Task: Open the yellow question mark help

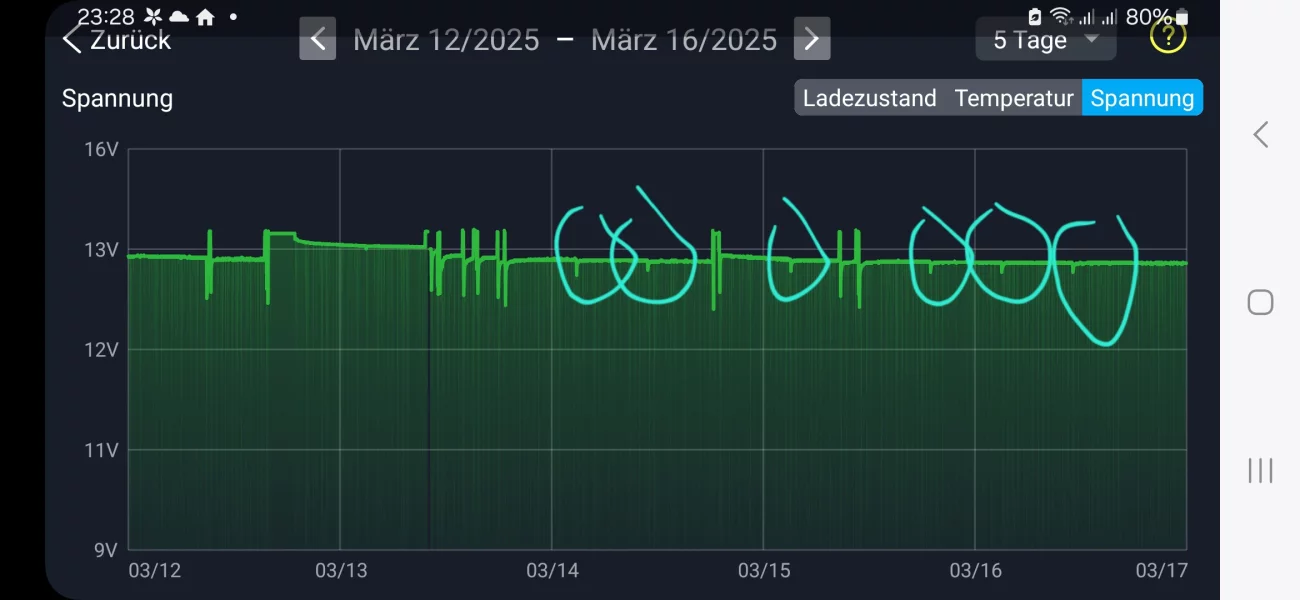Action: (x=1167, y=38)
